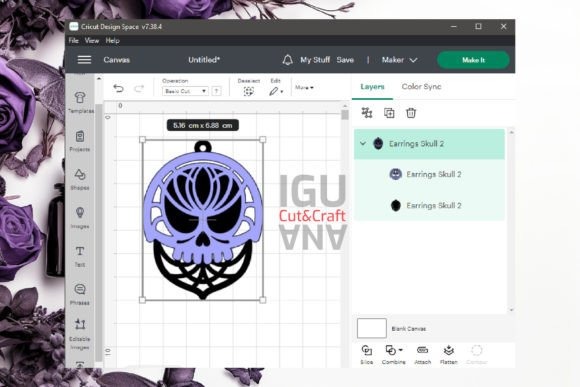Open the Combine options
Image resolution: width=580 pixels, height=387 pixels.
point(394,354)
